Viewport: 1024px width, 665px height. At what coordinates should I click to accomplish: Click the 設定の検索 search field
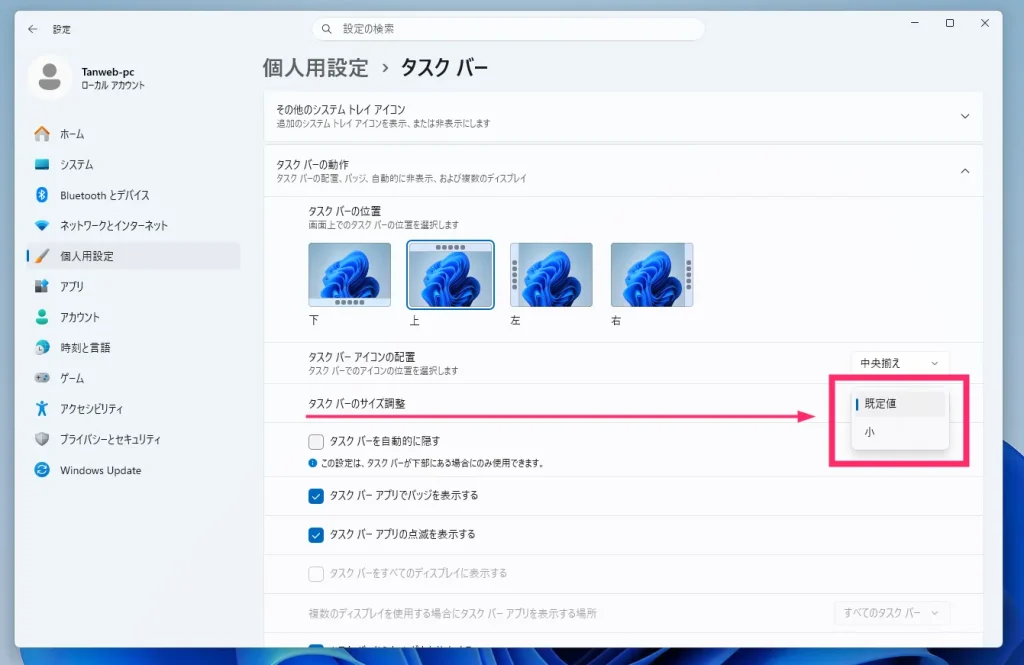tap(508, 29)
